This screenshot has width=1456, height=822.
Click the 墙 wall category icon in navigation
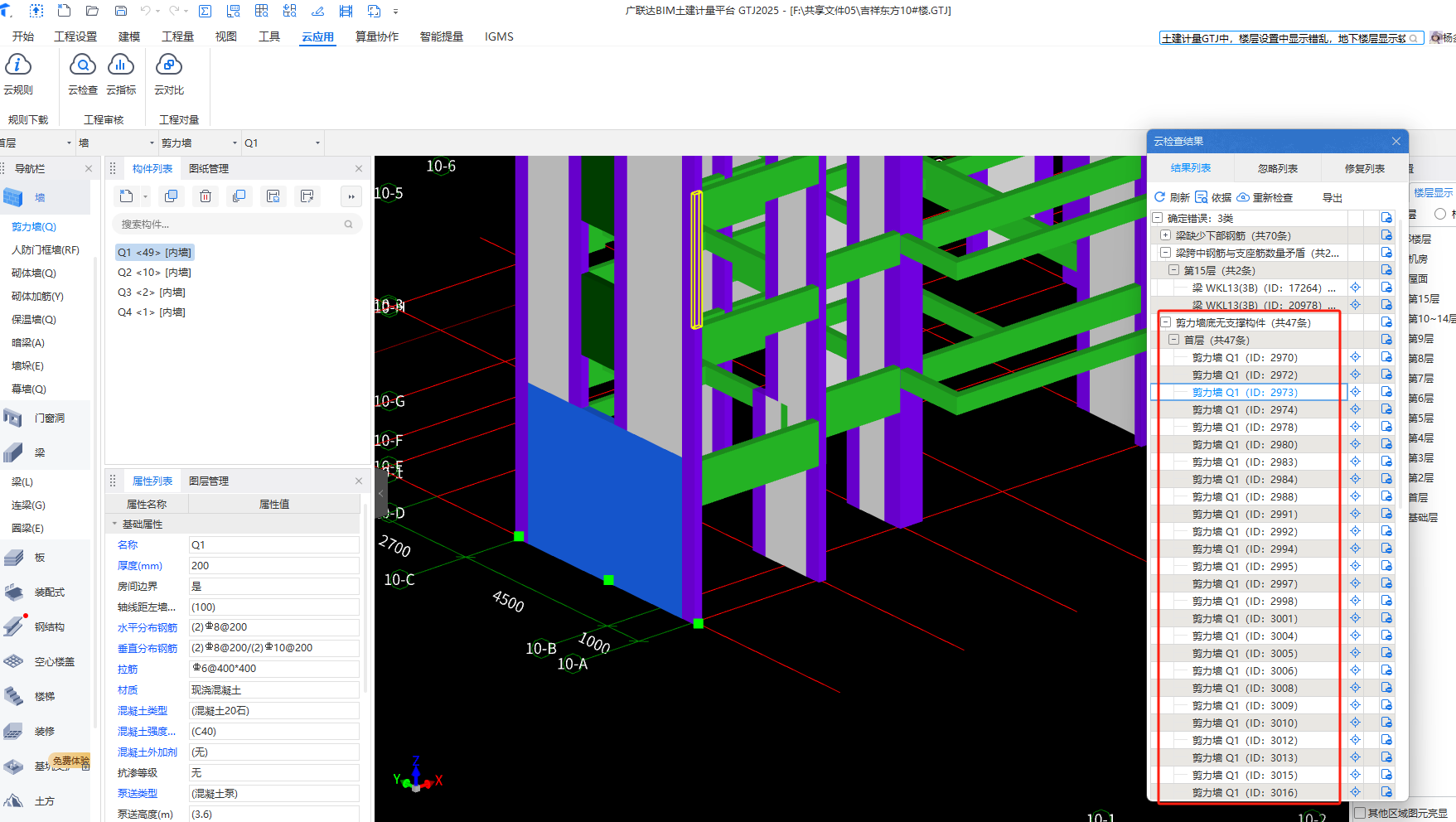(x=13, y=197)
